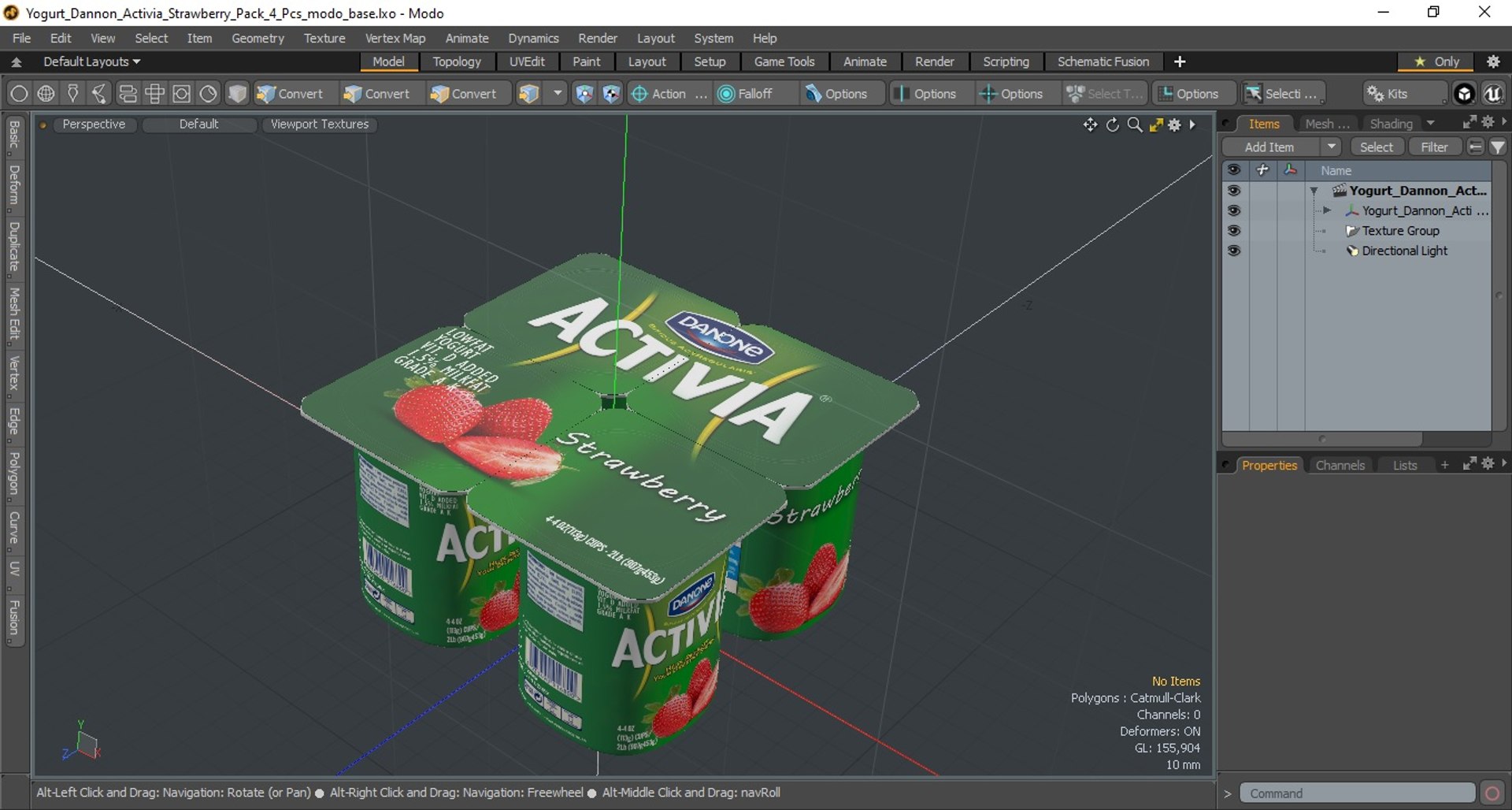1512x810 pixels.
Task: Open the Vertex Map menu
Action: pos(395,38)
